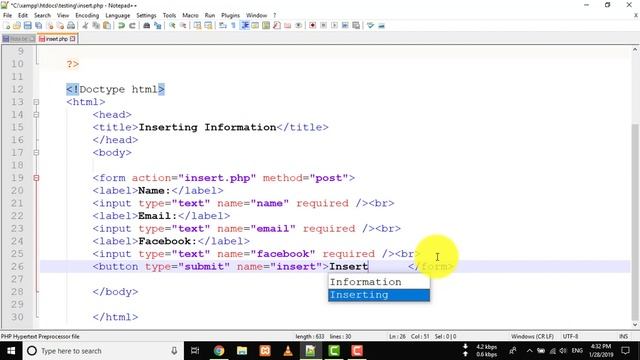Save the current file using the Save icon

(x=27, y=25)
